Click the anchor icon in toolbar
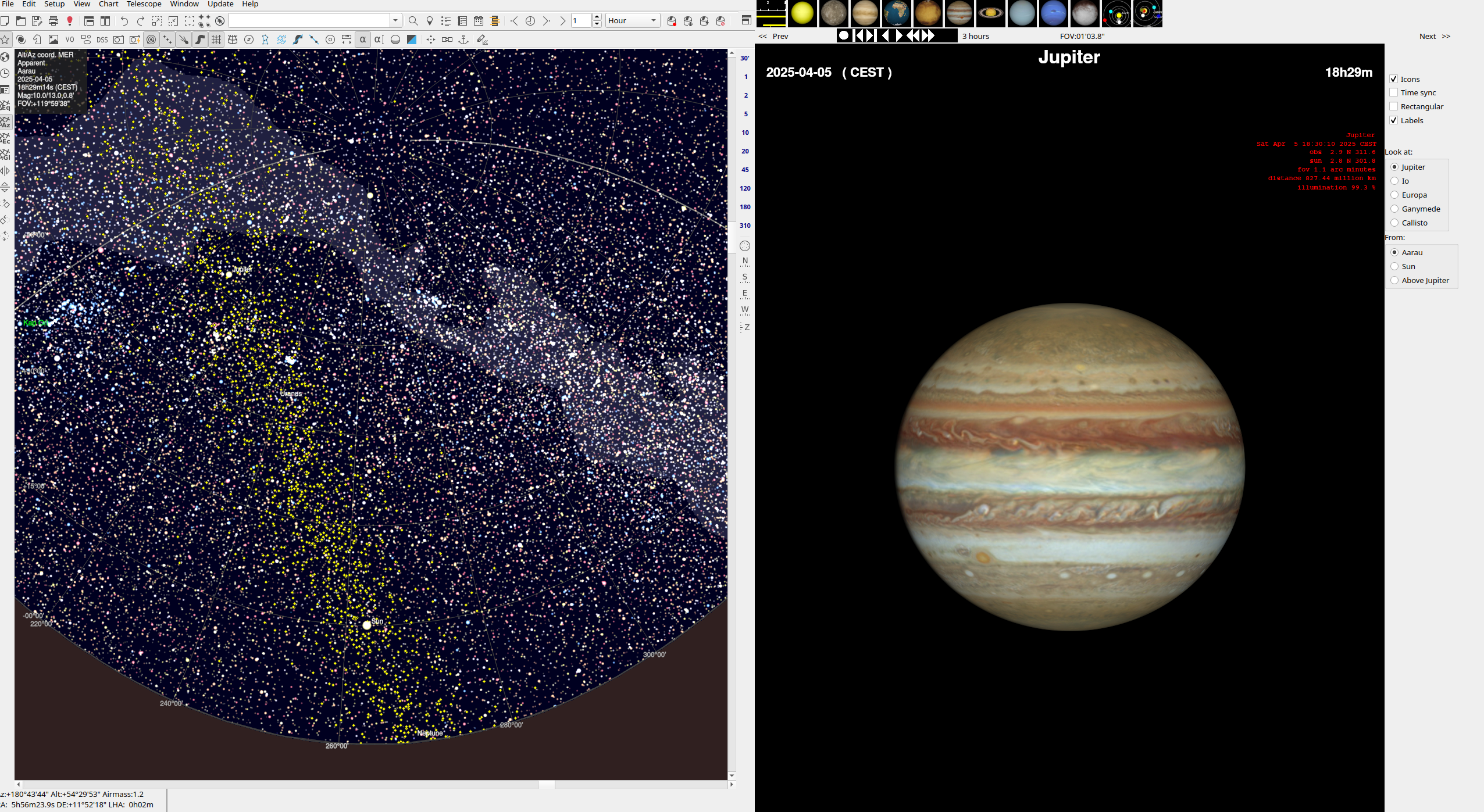This screenshot has width=1484, height=812. pos(463,40)
